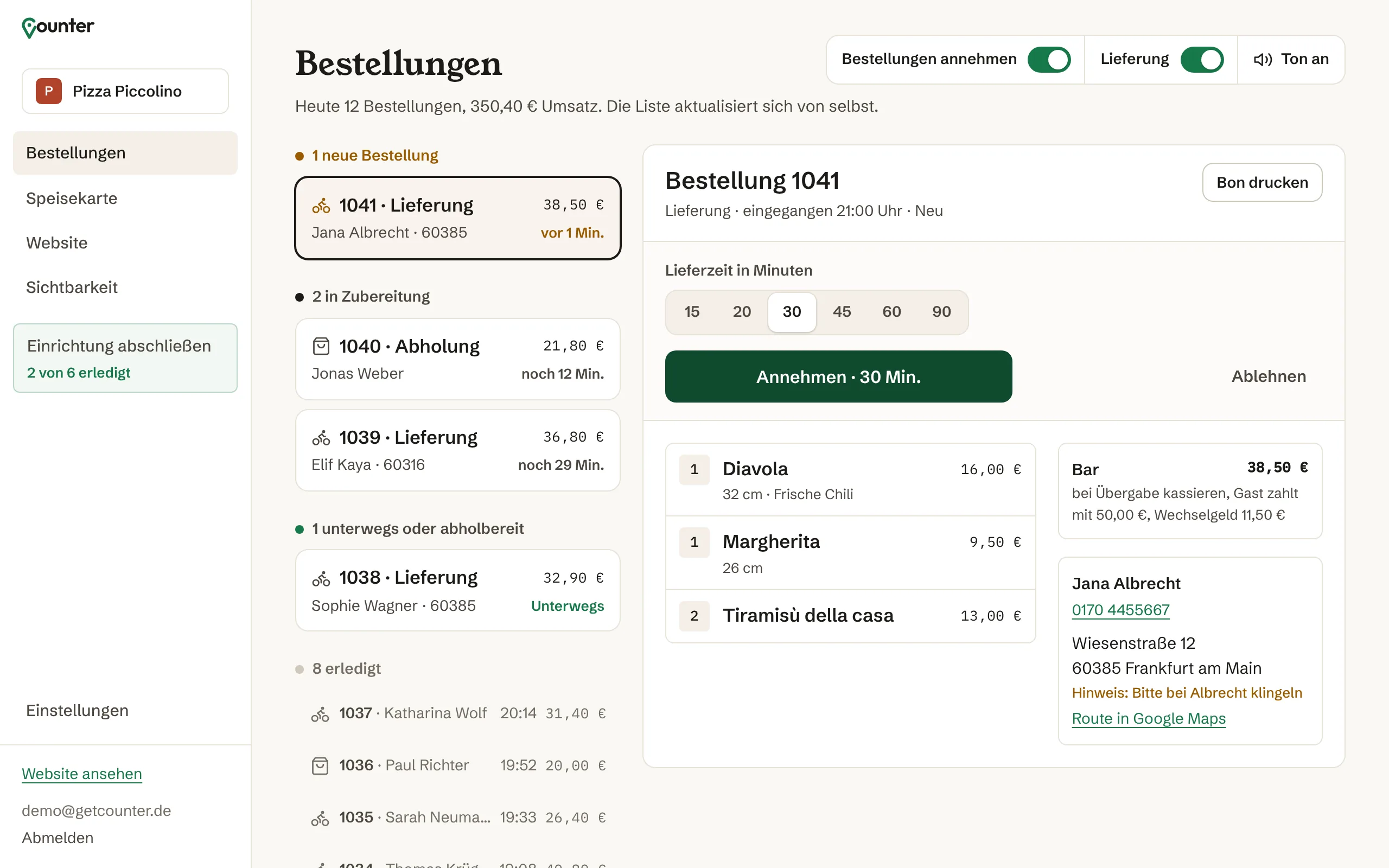Click Abmelden to log out

tap(58, 838)
